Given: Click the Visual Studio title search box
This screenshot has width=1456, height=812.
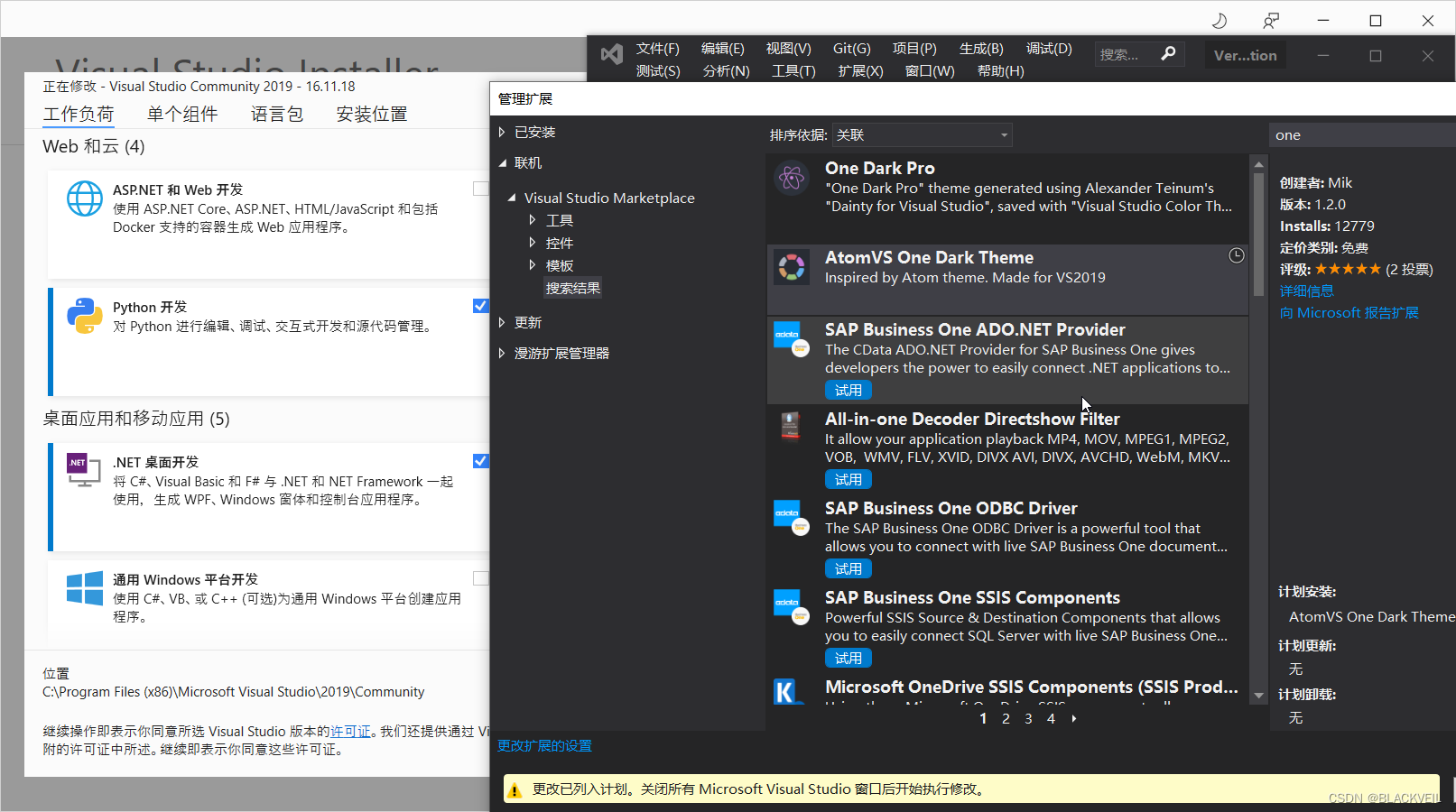Looking at the screenshot, I should [1140, 54].
